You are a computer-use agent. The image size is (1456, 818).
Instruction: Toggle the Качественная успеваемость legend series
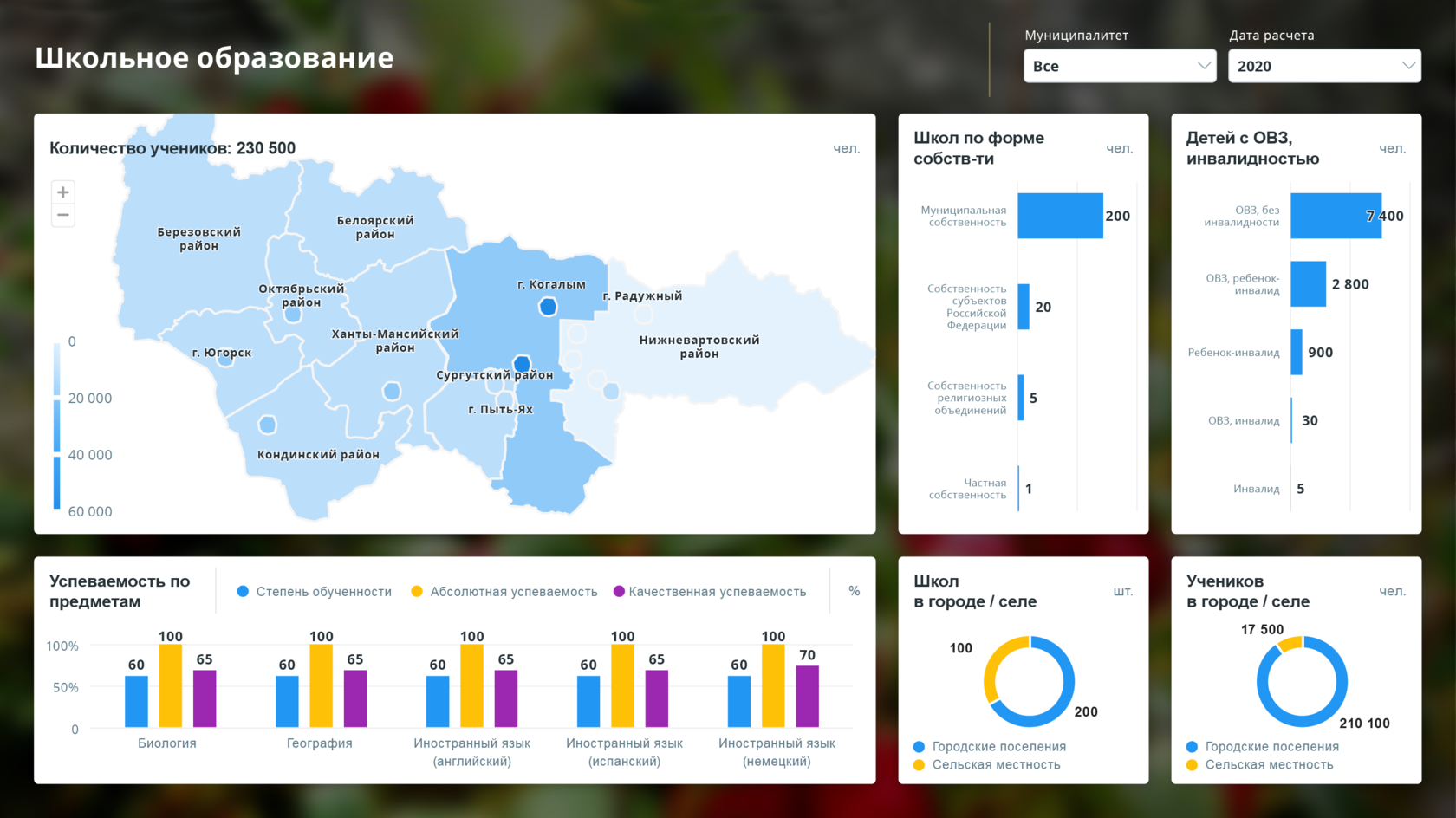[x=710, y=591]
